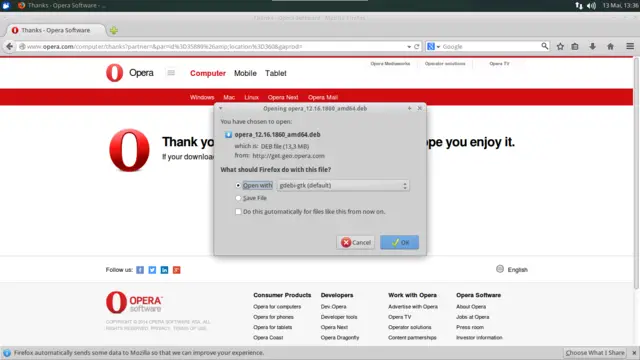The height and width of the screenshot is (360, 640).
Task: Click Cancel in the download dialog
Action: 356,242
